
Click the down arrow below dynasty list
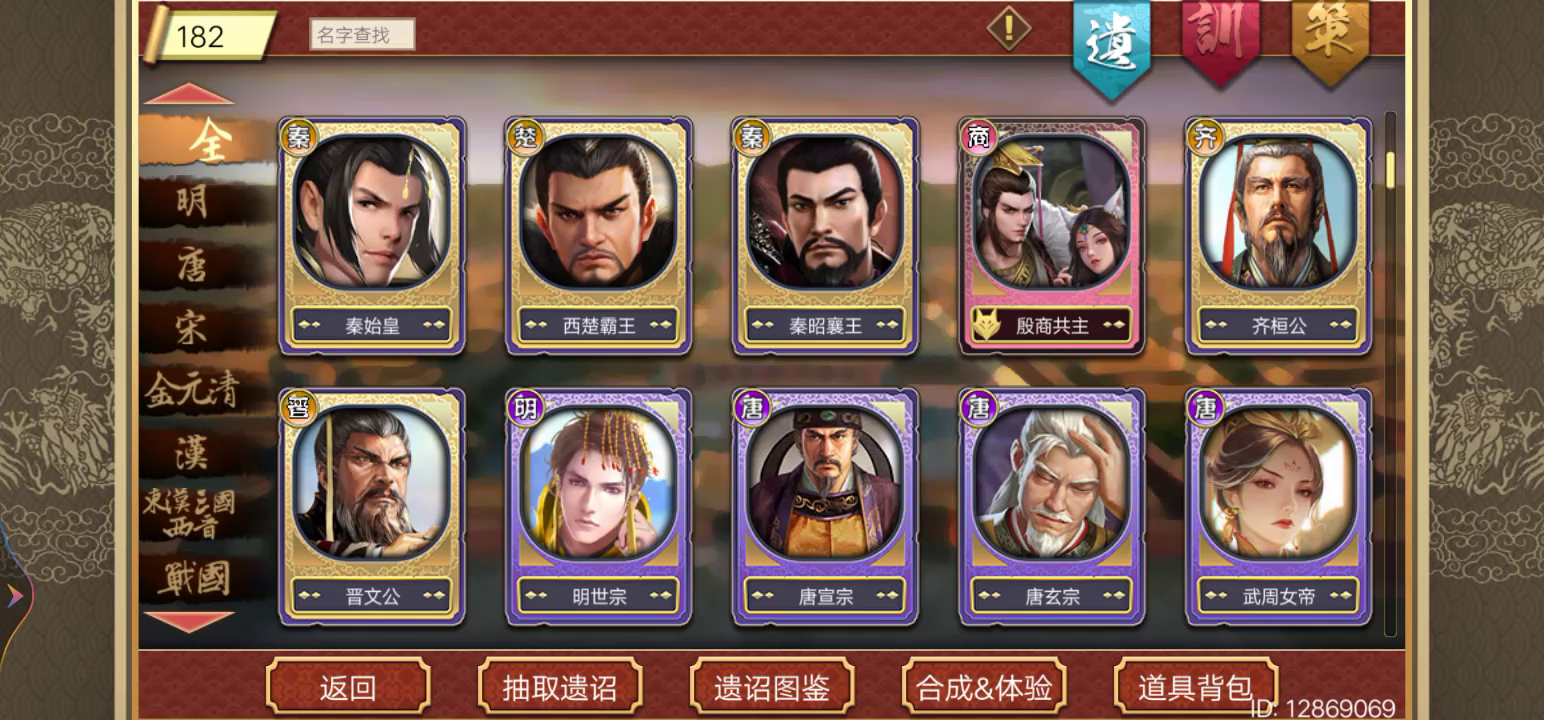(x=189, y=621)
